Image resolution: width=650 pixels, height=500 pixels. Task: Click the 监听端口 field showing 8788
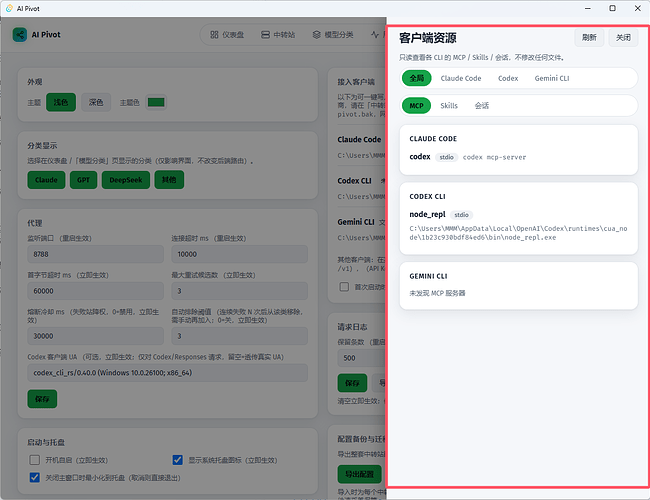(96, 254)
